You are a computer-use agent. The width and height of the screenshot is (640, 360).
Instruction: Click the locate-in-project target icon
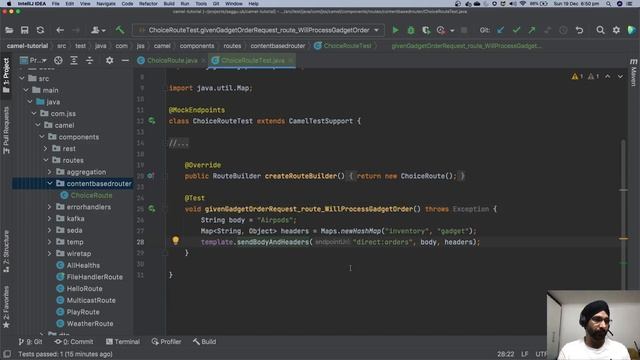(x=58, y=60)
